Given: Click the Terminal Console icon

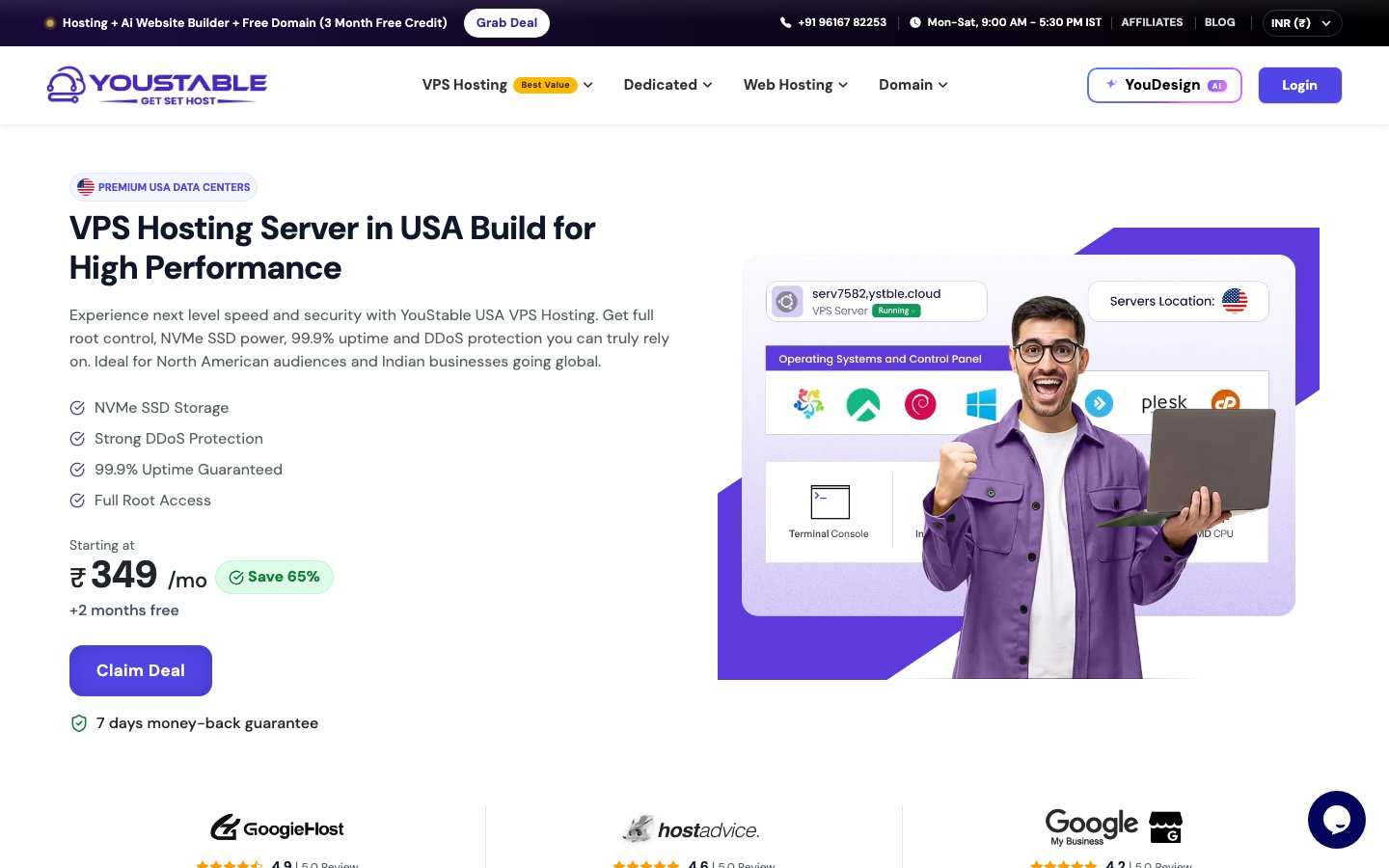Looking at the screenshot, I should coord(830,502).
